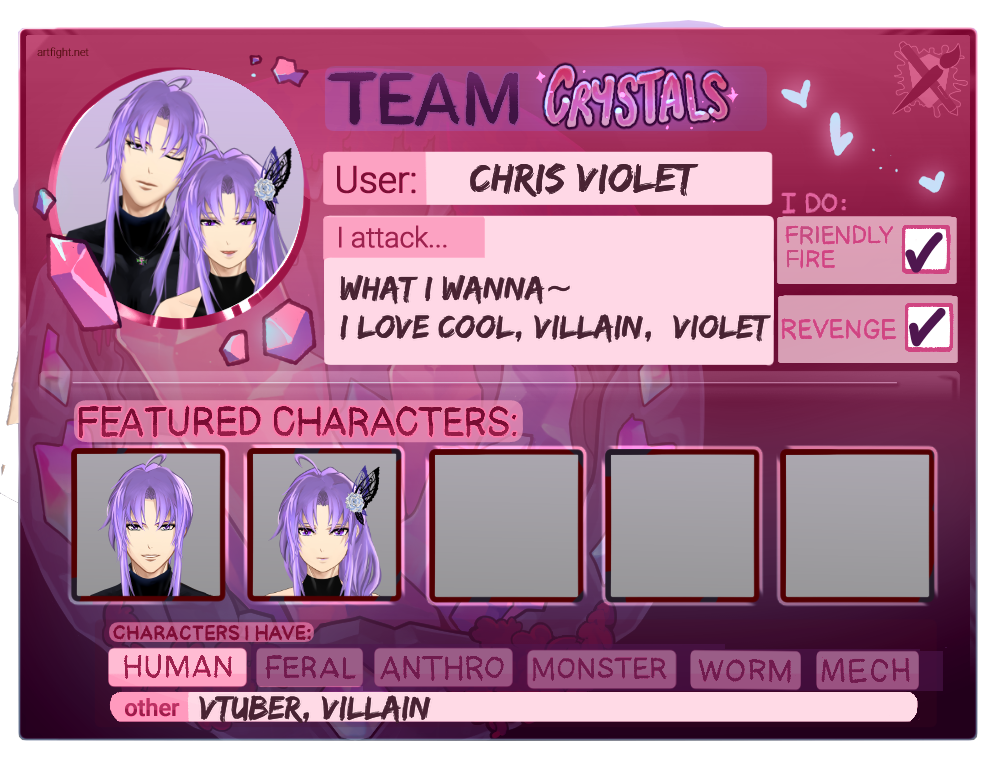This screenshot has height=763, width=1000.
Task: Click the artfight.net link text
Action: pyautogui.click(x=62, y=52)
